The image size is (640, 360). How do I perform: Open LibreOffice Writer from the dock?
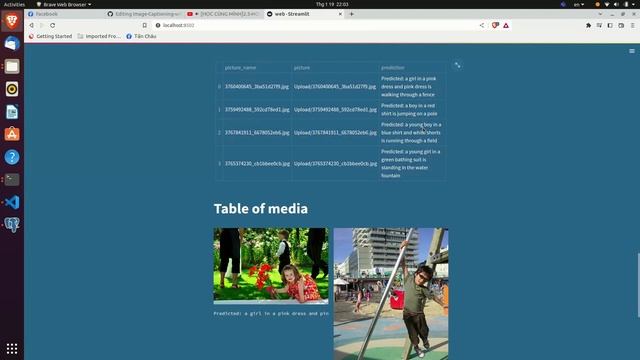click(12, 112)
